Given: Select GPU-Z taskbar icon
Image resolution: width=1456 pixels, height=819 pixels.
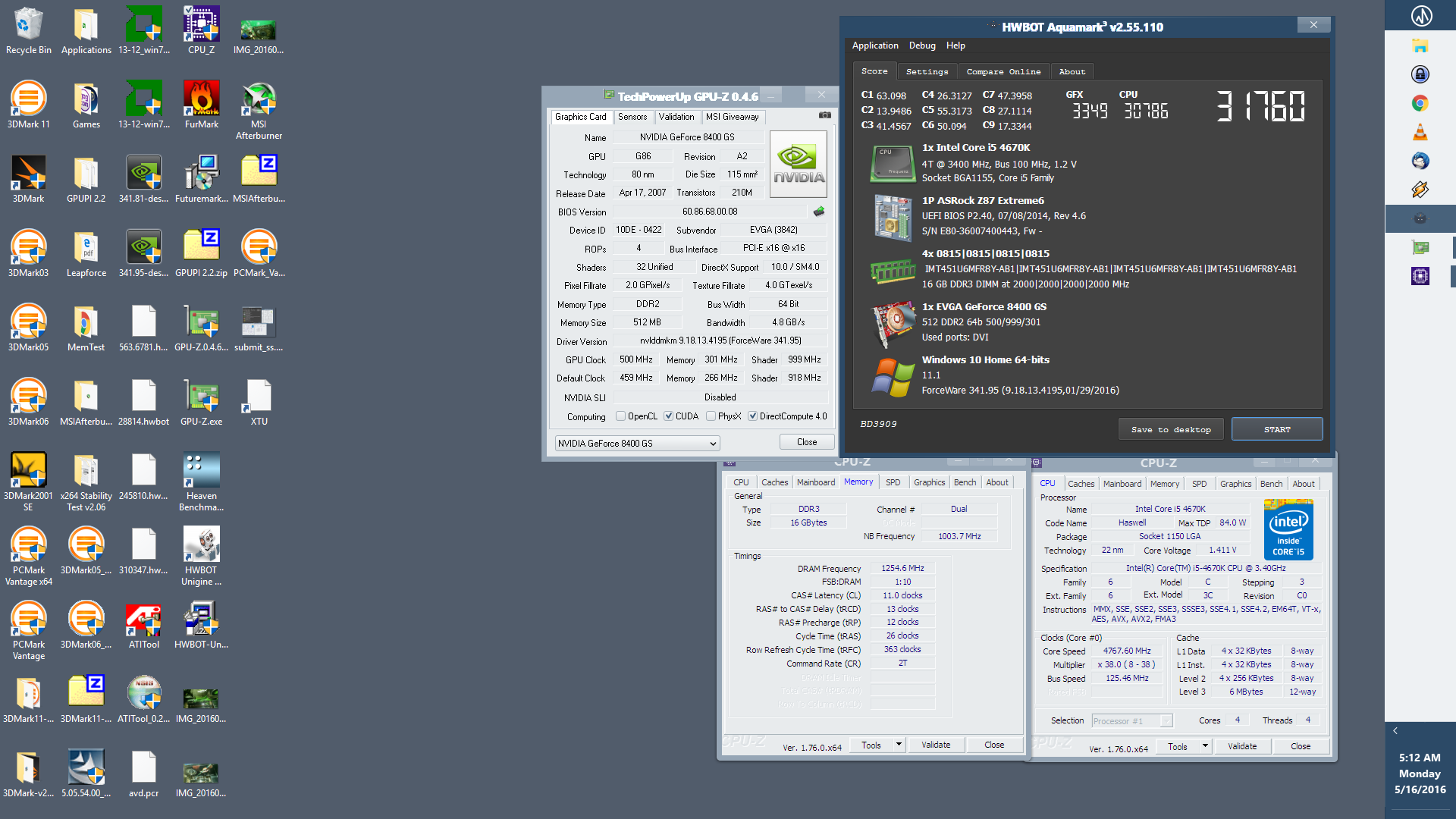Looking at the screenshot, I should tap(1420, 247).
